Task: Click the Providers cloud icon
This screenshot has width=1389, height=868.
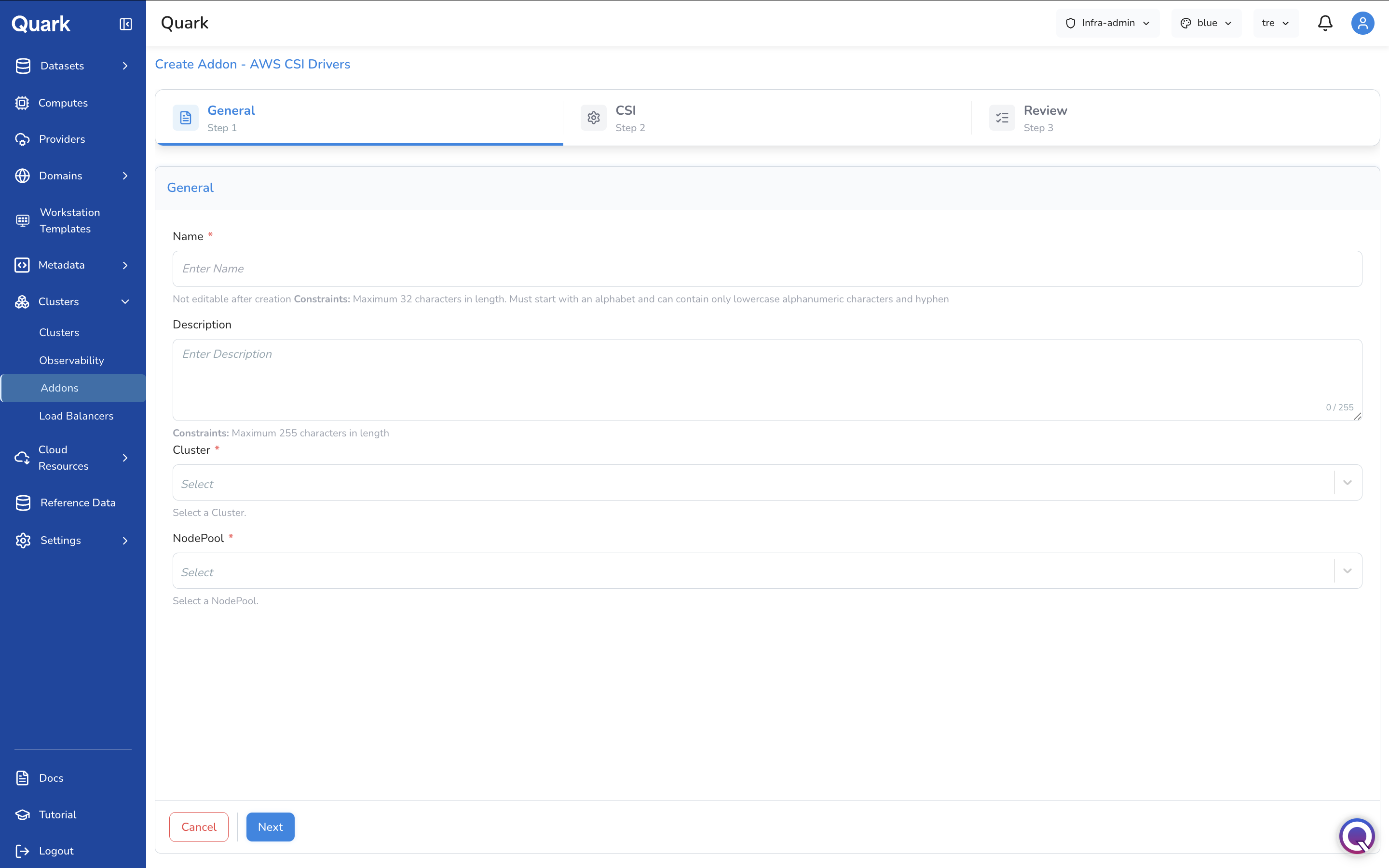Action: 22,139
